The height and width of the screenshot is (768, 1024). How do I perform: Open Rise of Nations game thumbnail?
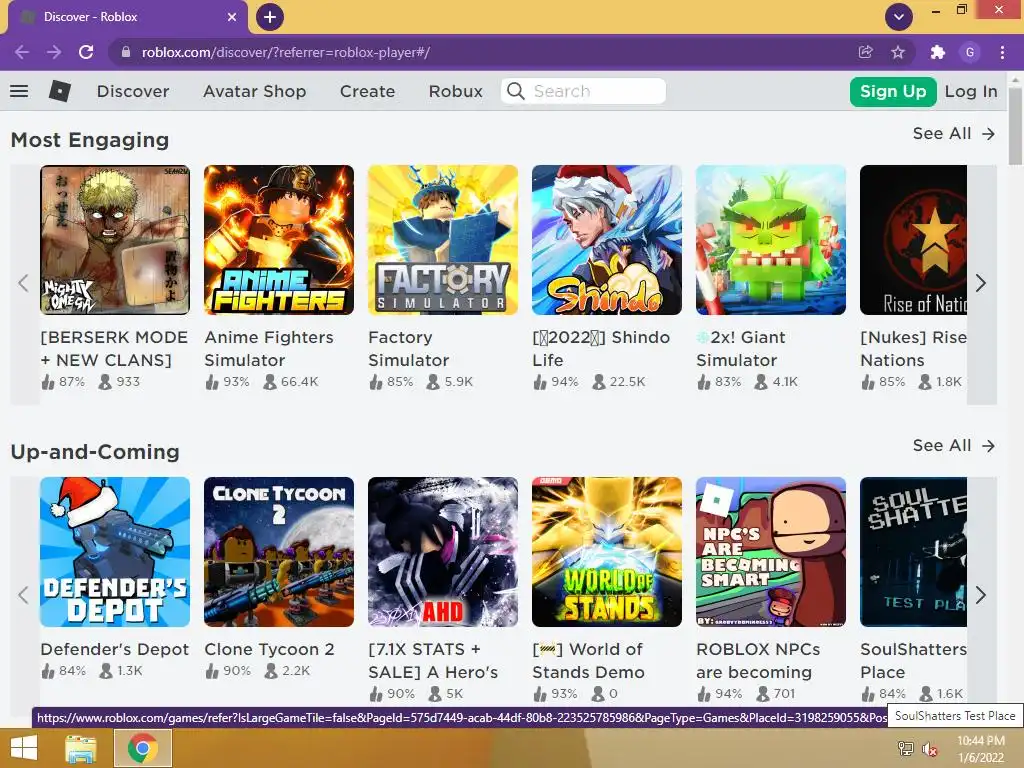tap(913, 240)
